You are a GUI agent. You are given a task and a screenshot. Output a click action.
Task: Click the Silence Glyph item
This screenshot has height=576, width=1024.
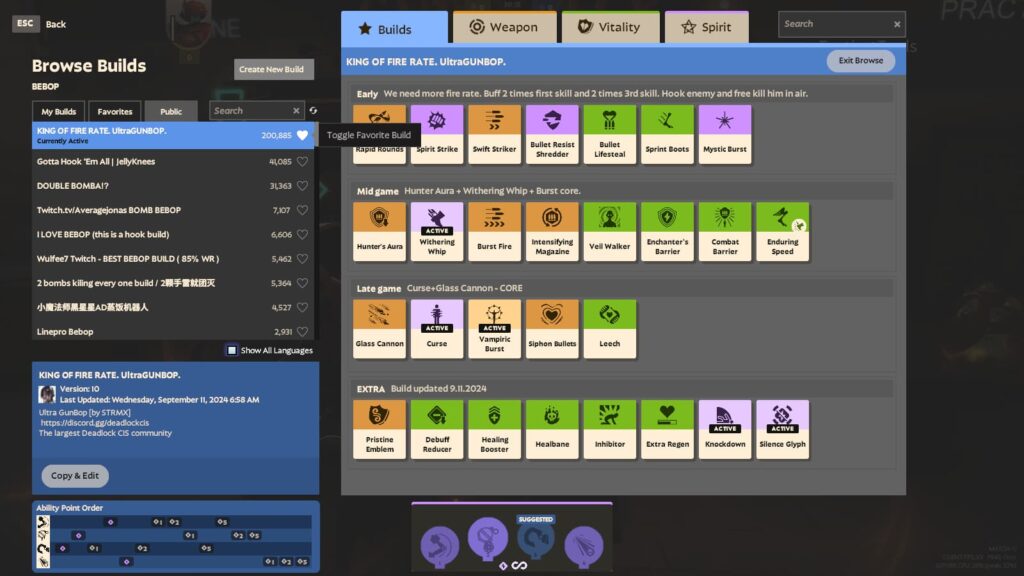click(x=783, y=428)
